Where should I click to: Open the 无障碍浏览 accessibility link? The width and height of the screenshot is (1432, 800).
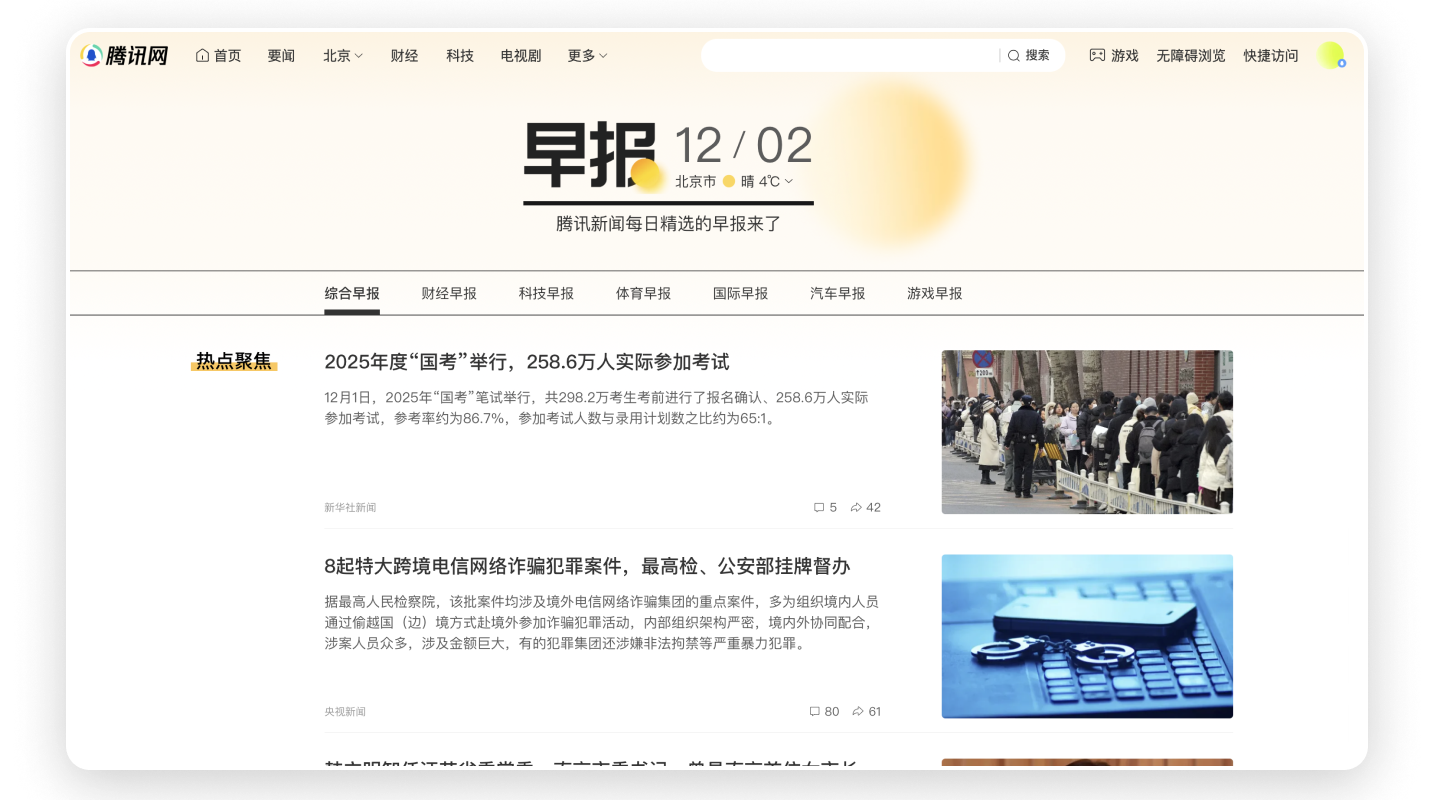tap(1190, 55)
